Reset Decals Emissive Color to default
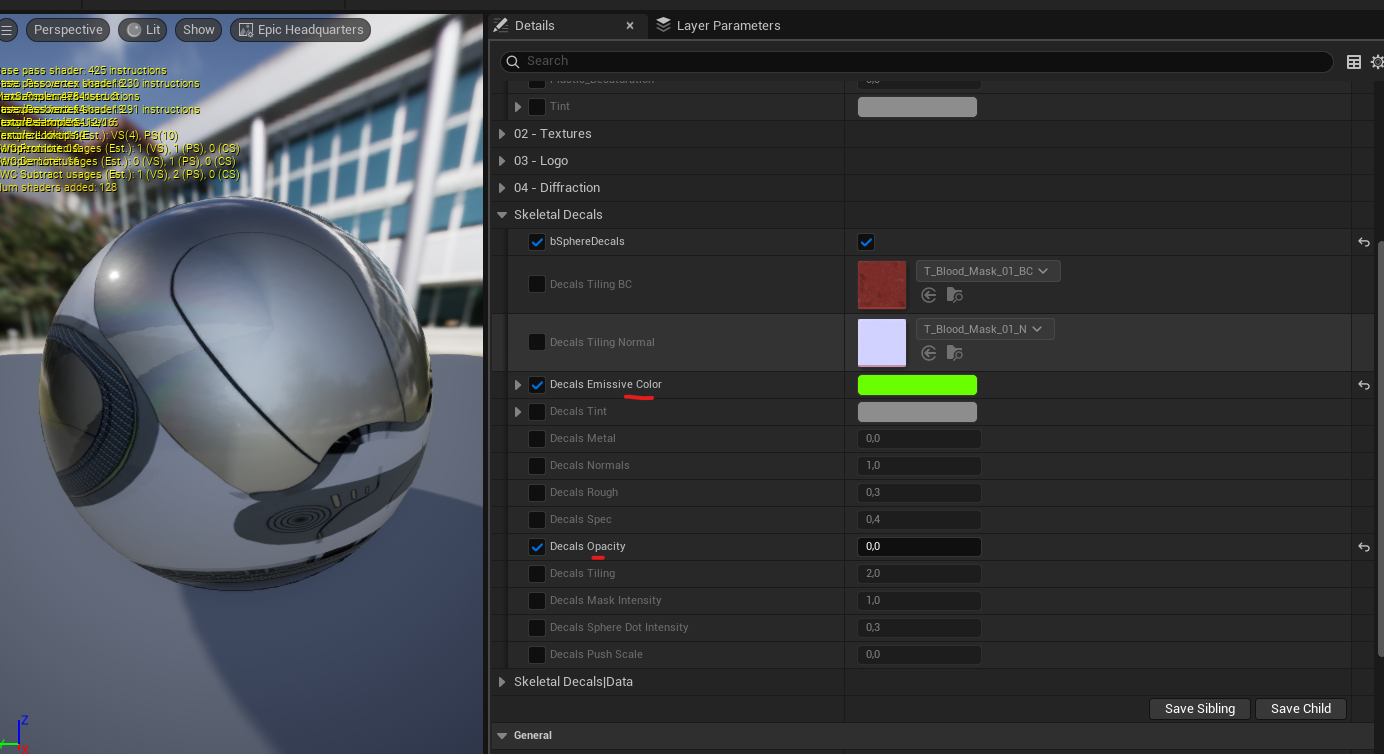 (x=1363, y=385)
